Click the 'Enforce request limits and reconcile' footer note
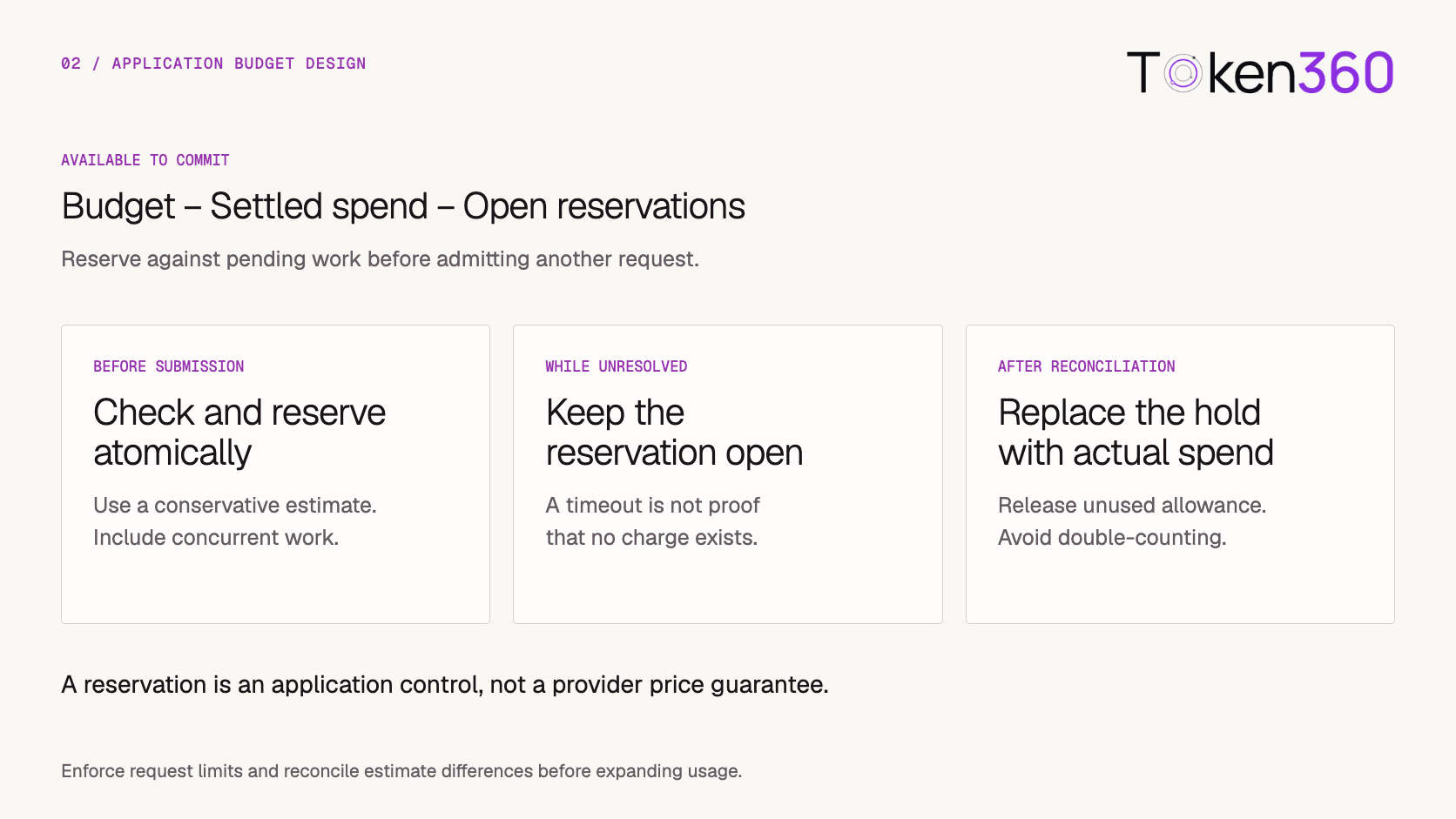The image size is (1456, 819). pos(401,771)
